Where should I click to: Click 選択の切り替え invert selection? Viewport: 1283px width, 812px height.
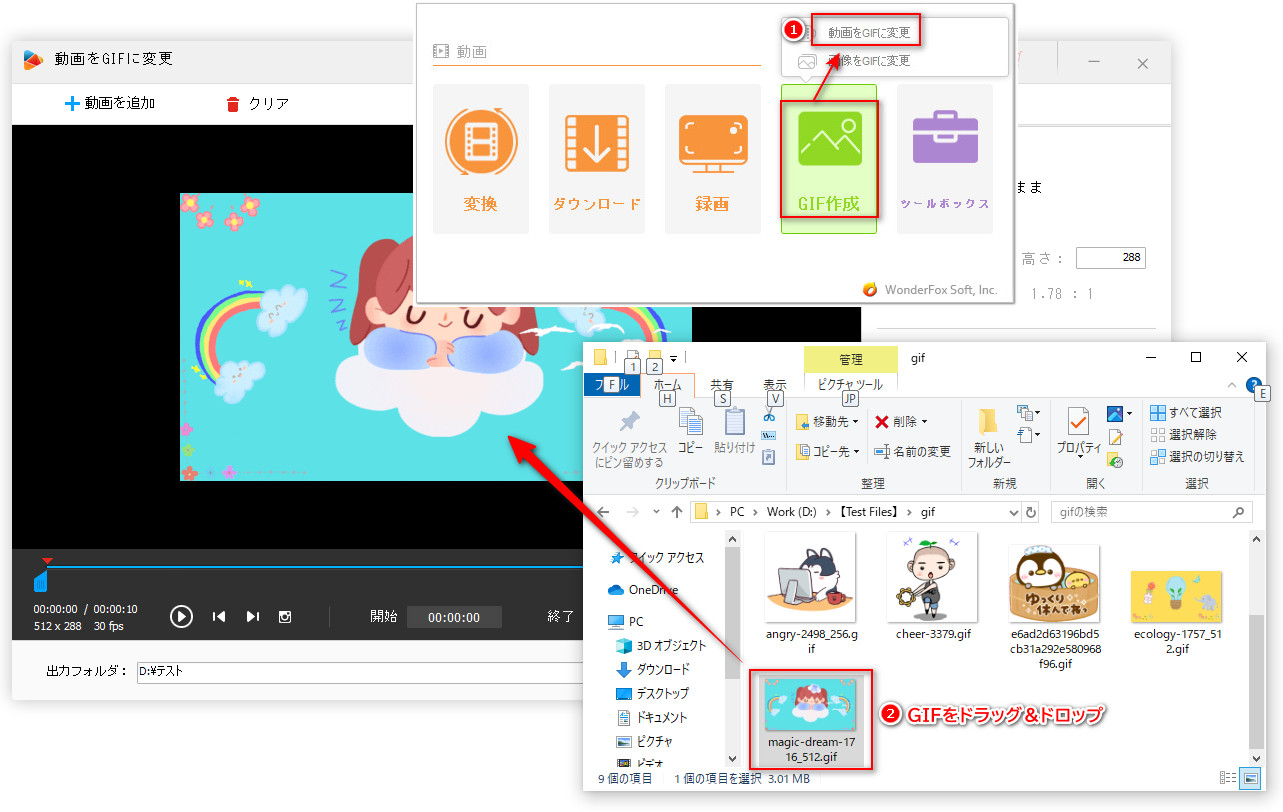1197,457
